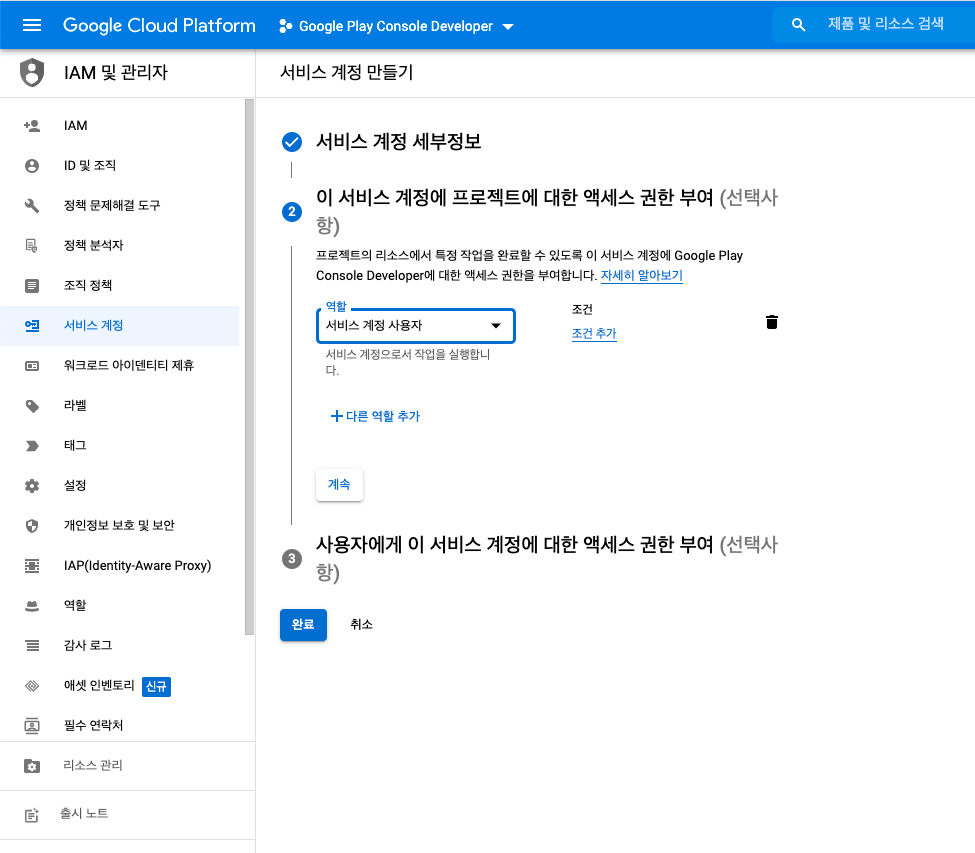Open the 역할 menu item in the sidebar
This screenshot has height=853, width=975.
[x=119, y=606]
